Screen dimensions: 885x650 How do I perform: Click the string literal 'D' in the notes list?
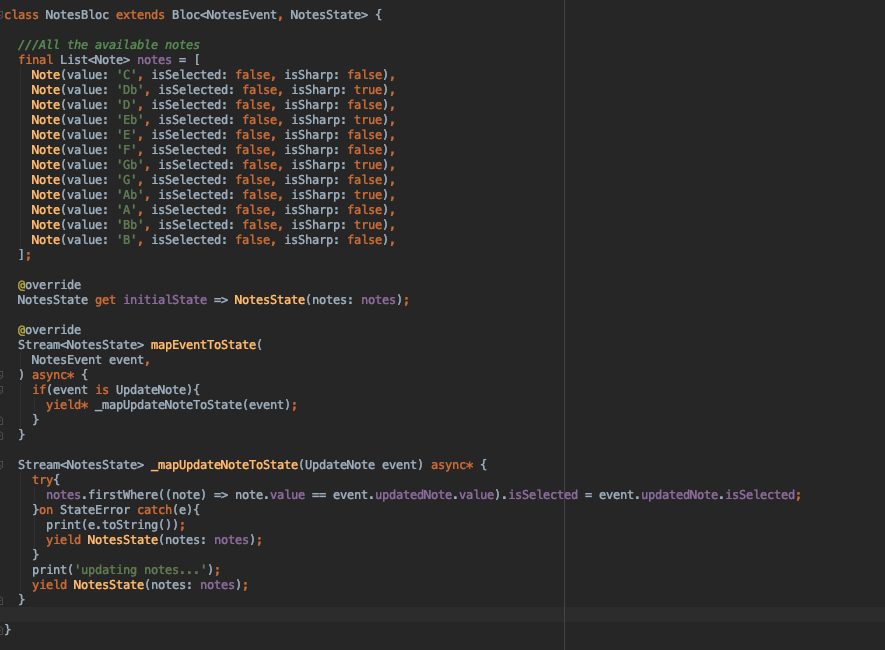coord(126,105)
